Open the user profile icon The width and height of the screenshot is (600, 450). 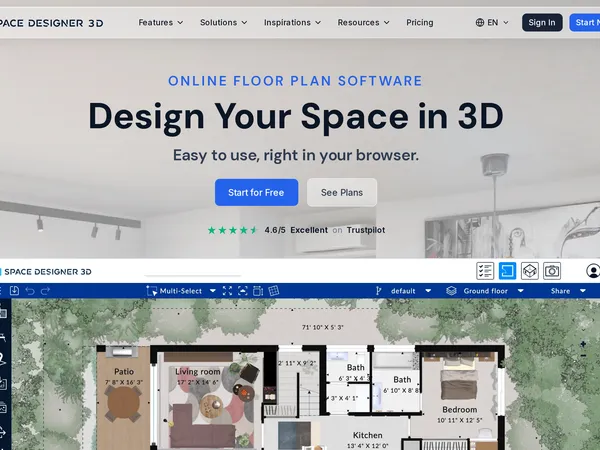tap(593, 271)
